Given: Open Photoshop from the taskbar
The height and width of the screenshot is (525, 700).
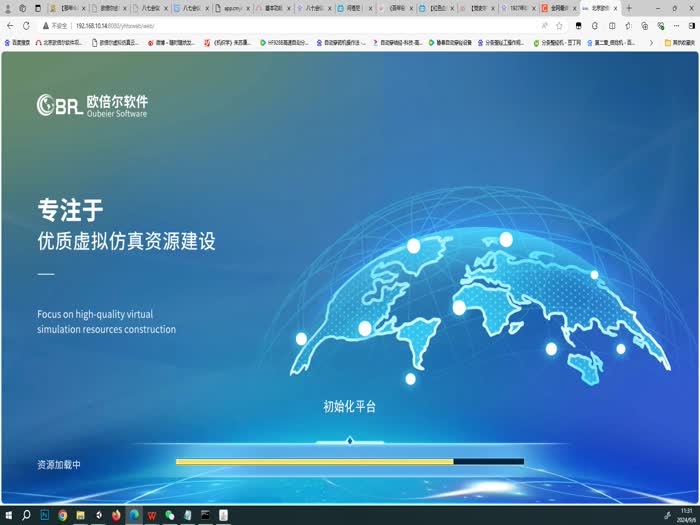Looking at the screenshot, I should click(x=44, y=515).
